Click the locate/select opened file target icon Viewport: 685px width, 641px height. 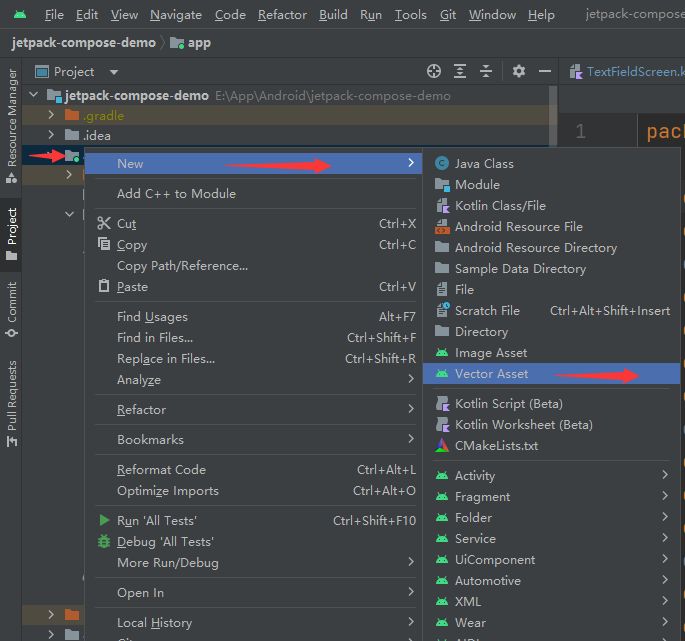[434, 71]
